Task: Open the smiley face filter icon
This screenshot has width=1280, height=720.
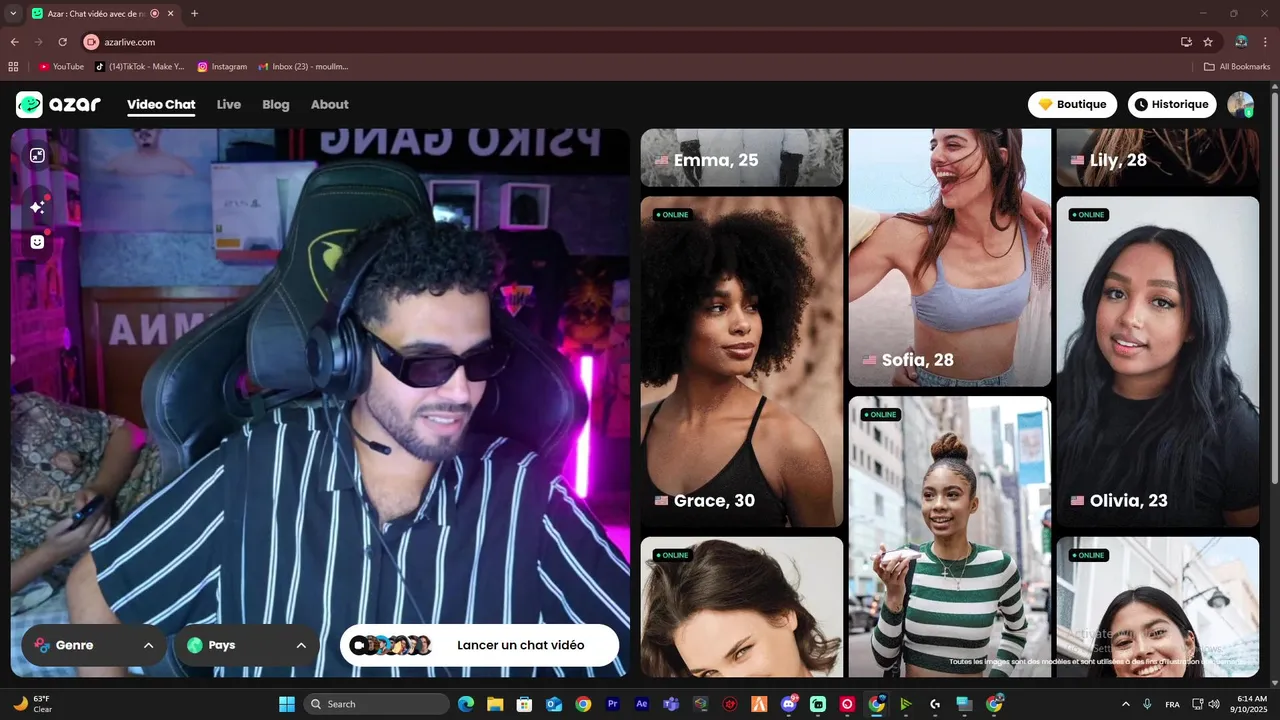Action: (x=37, y=242)
